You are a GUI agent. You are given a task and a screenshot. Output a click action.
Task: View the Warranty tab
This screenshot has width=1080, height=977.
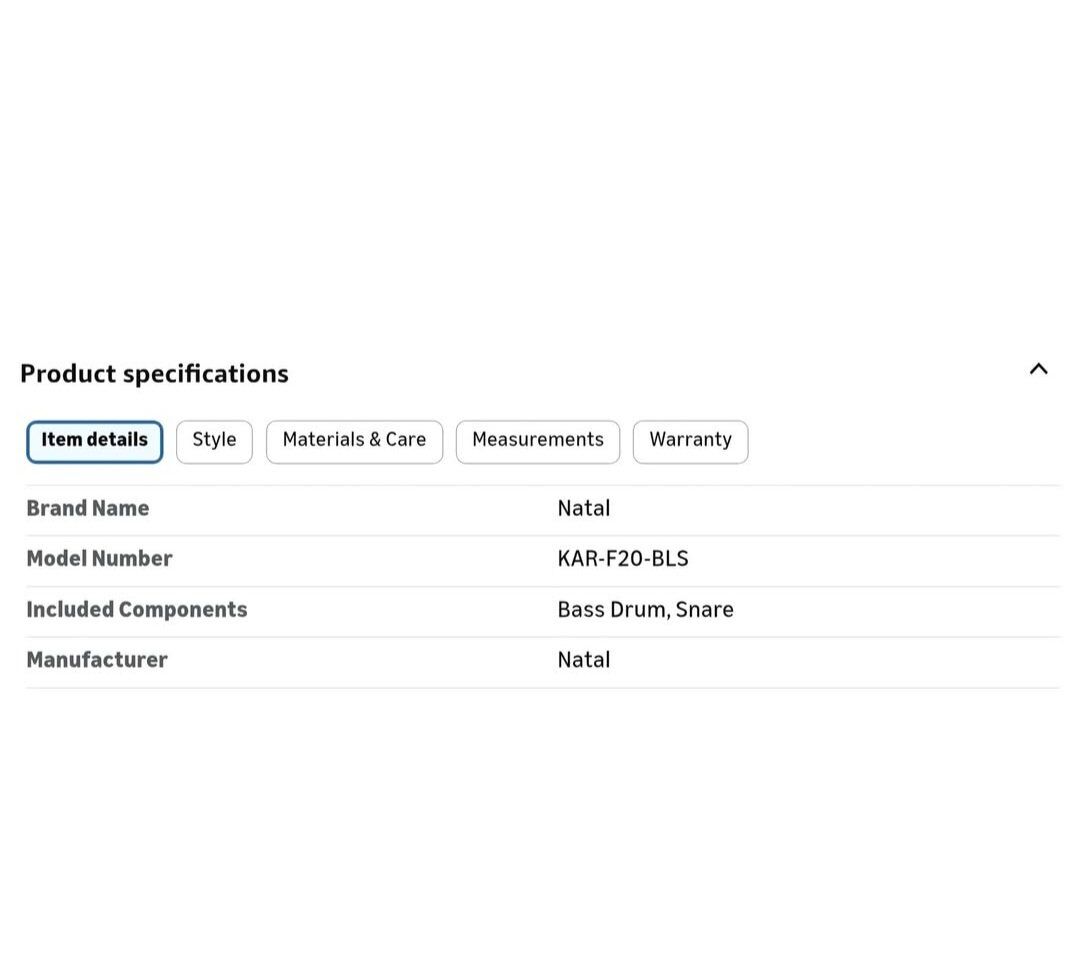pos(690,441)
